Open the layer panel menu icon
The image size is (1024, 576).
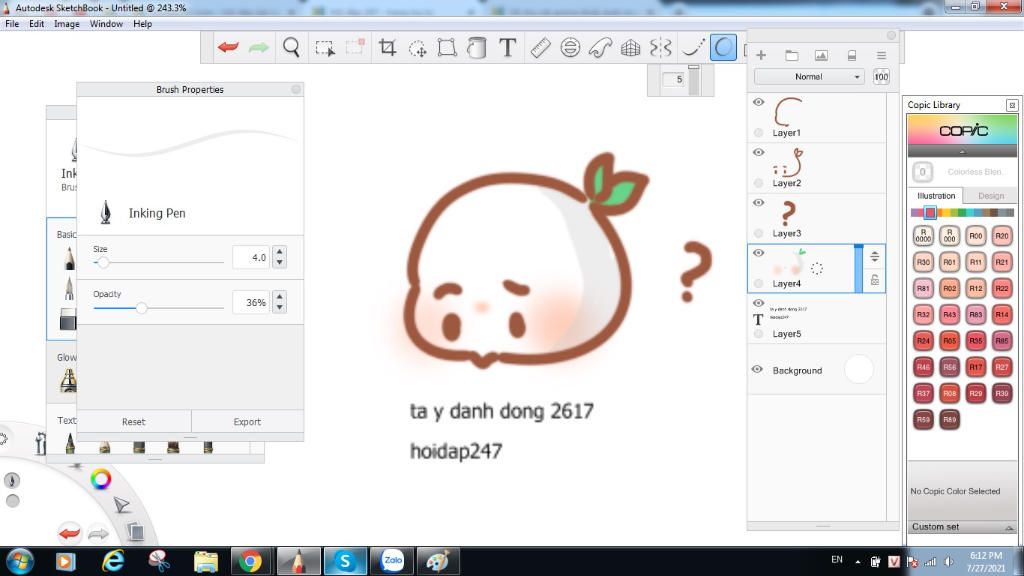(x=881, y=56)
